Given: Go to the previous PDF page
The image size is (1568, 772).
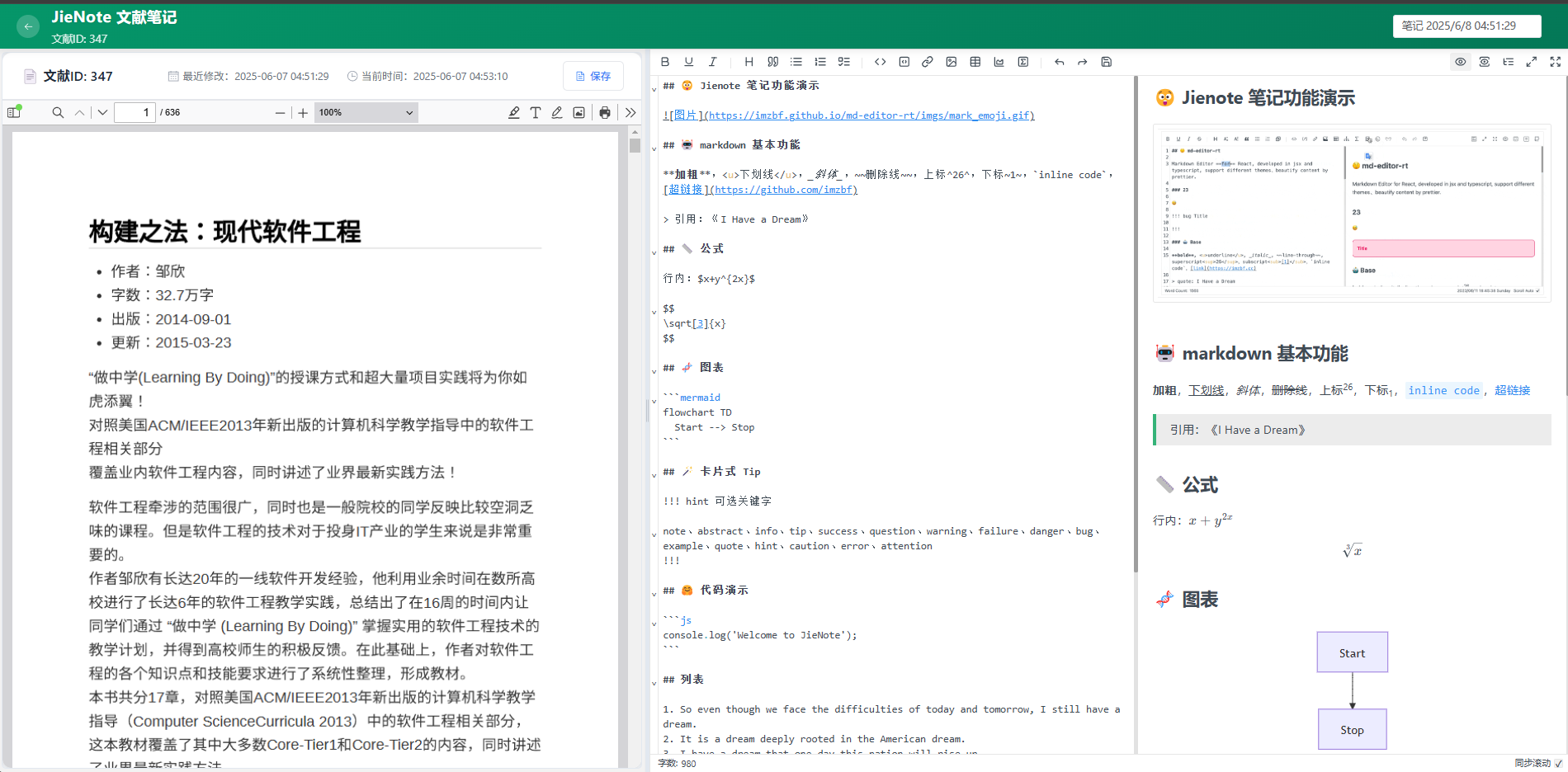Looking at the screenshot, I should 79,113.
